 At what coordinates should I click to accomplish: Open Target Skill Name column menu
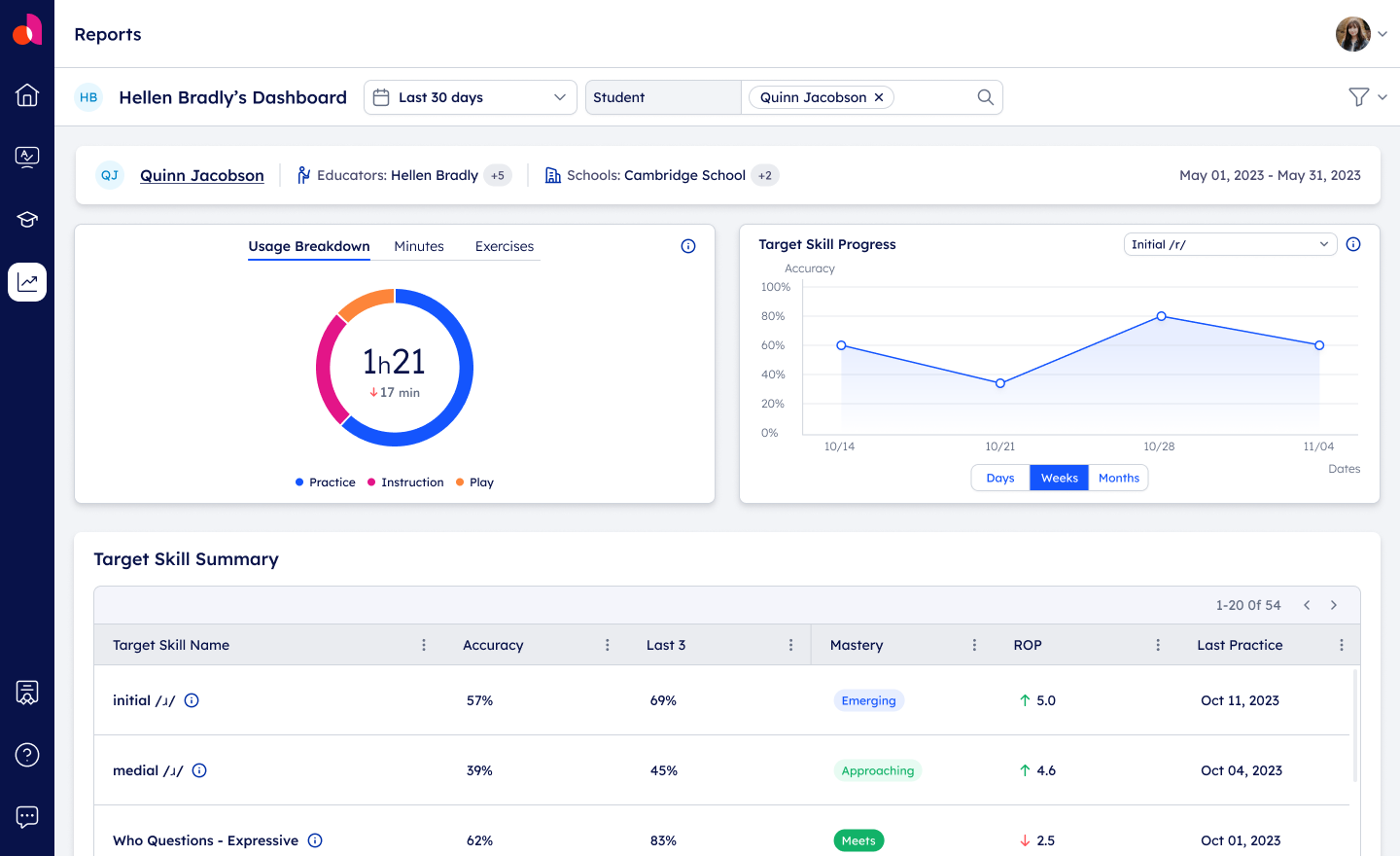[424, 645]
